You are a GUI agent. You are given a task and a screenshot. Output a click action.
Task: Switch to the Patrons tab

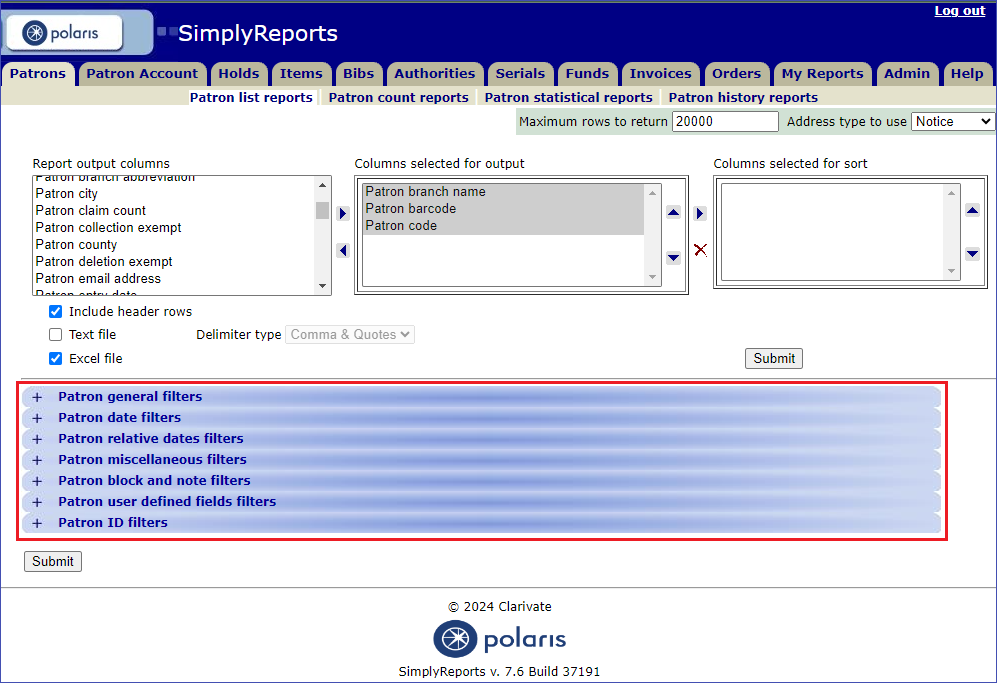(x=38, y=74)
